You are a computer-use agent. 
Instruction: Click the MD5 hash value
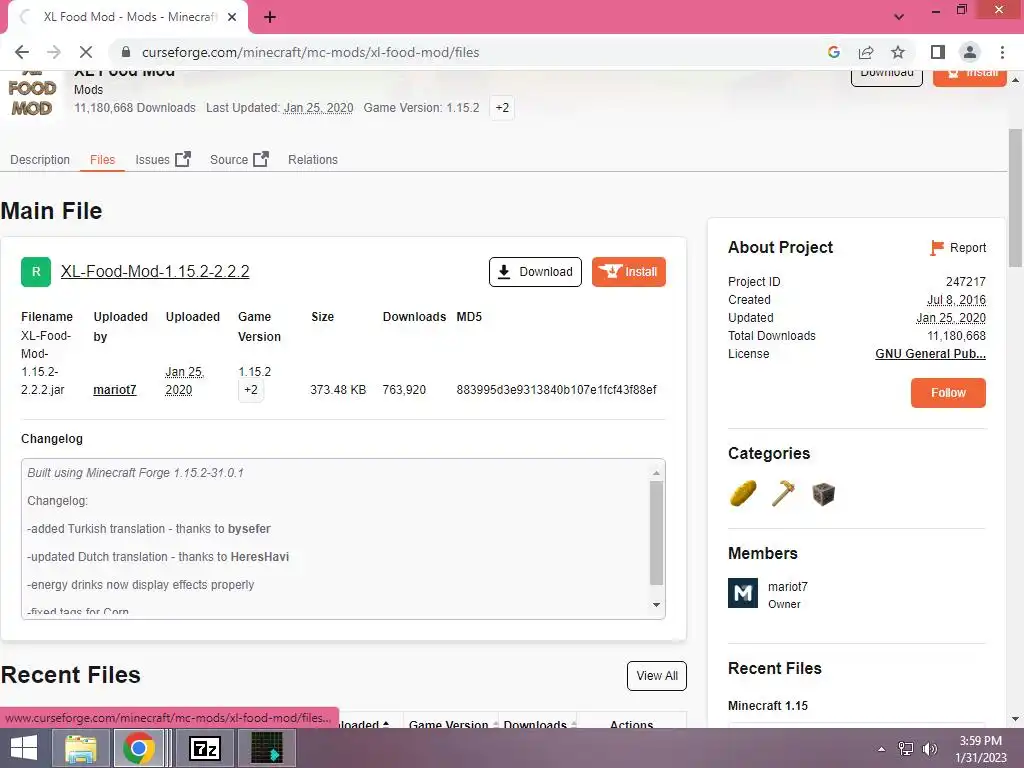pyautogui.click(x=556, y=390)
